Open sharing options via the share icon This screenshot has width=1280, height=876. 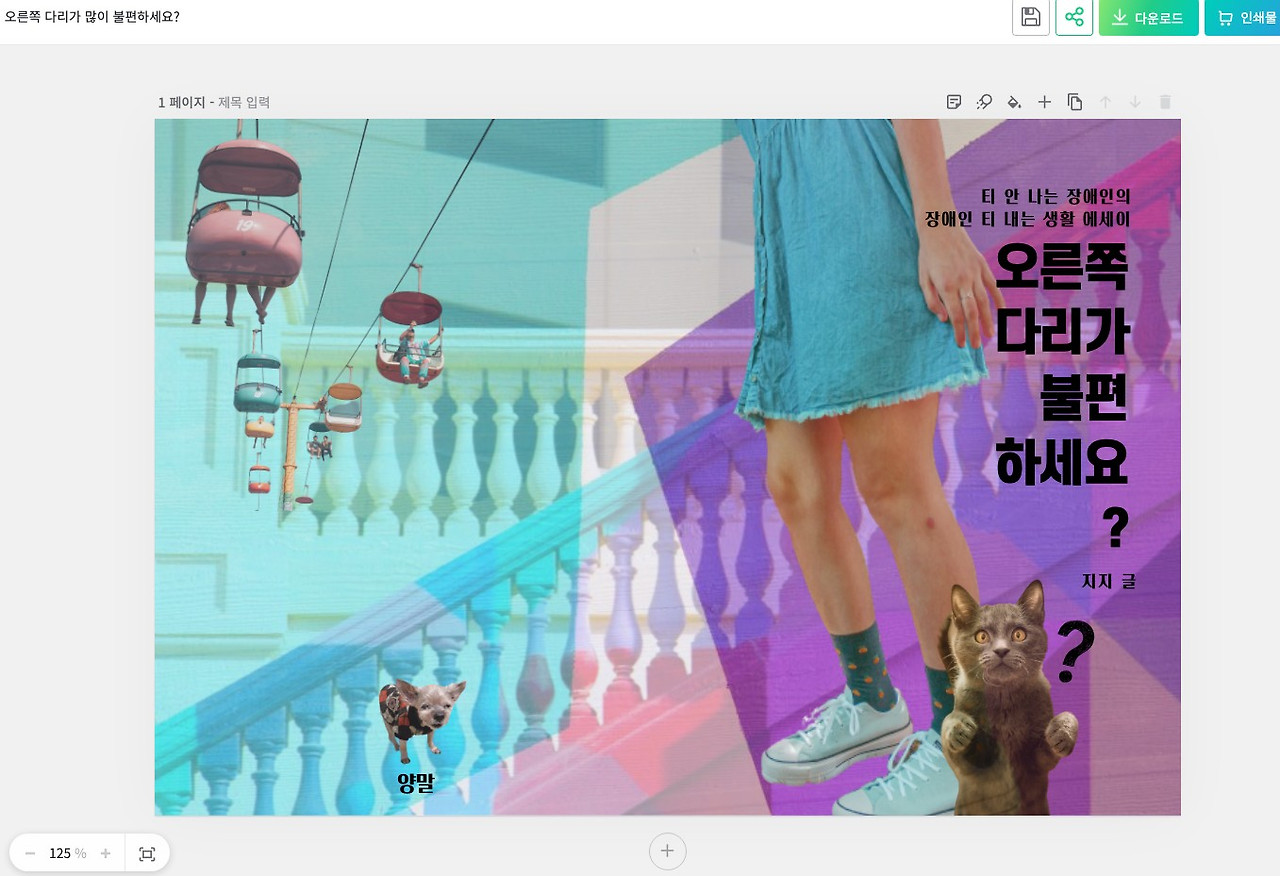coord(1074,17)
